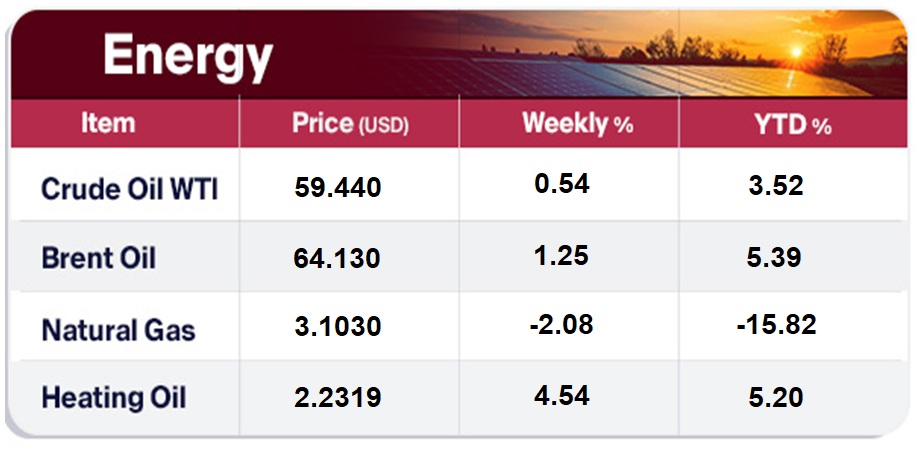Select the -15.82 YTD value
This screenshot has height=472, width=922.
point(779,324)
